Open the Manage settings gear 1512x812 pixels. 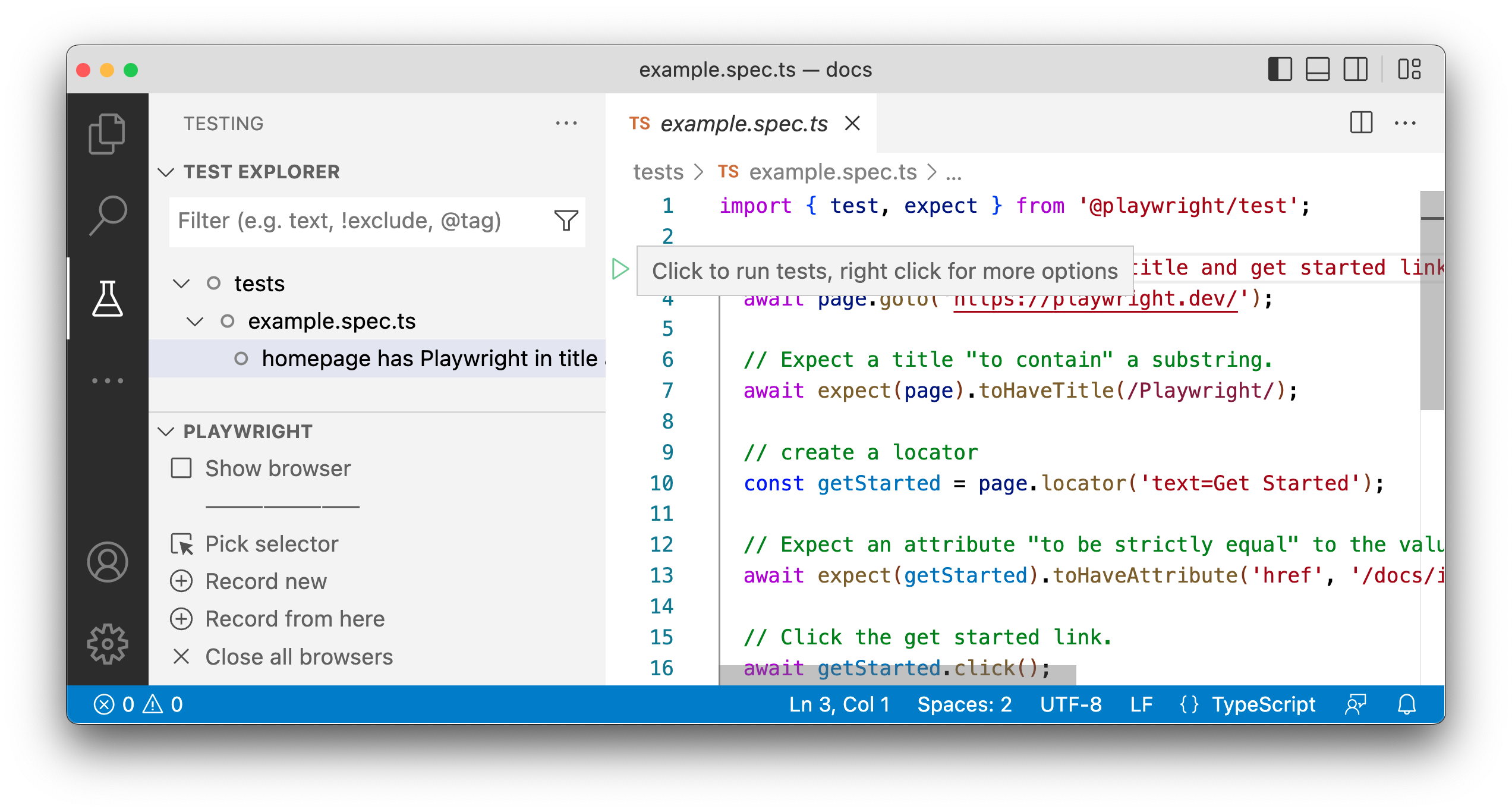[108, 643]
